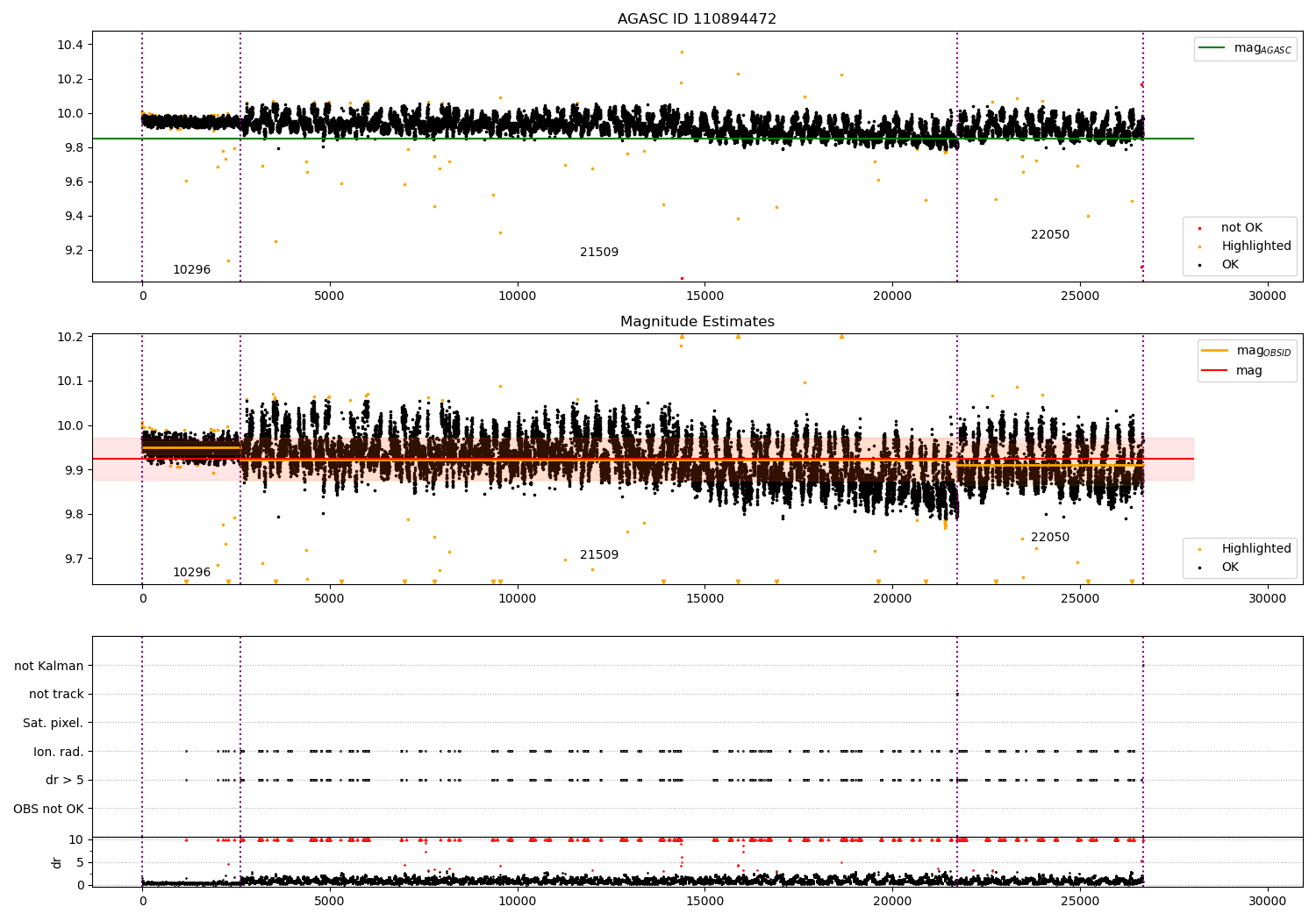The width and height of the screenshot is (1316, 921).
Task: Click the '30000' x-axis tick under bottom plot
Action: (1267, 902)
